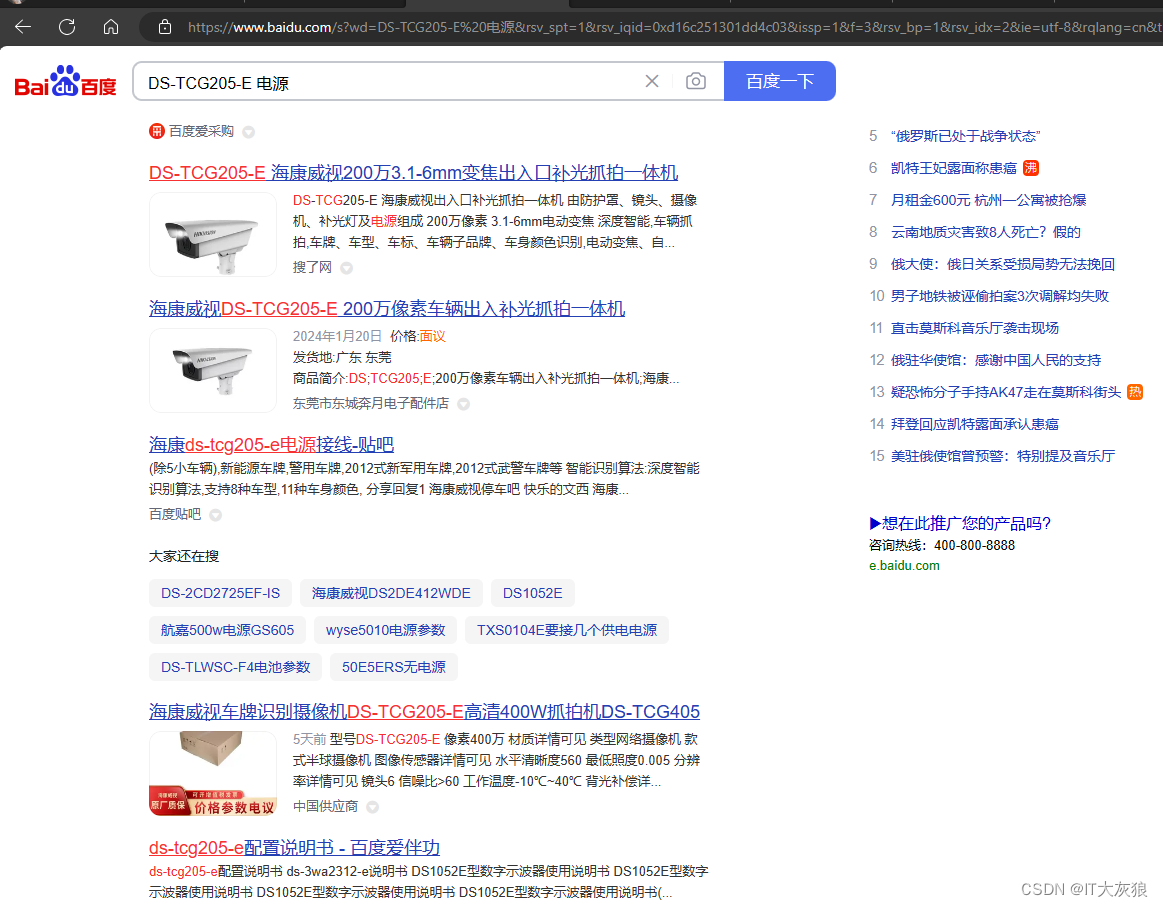Image resolution: width=1163 pixels, height=907 pixels.
Task: Open 海康威视DS-TCG205-E 200万像素车辆出入补光 link
Action: click(387, 309)
